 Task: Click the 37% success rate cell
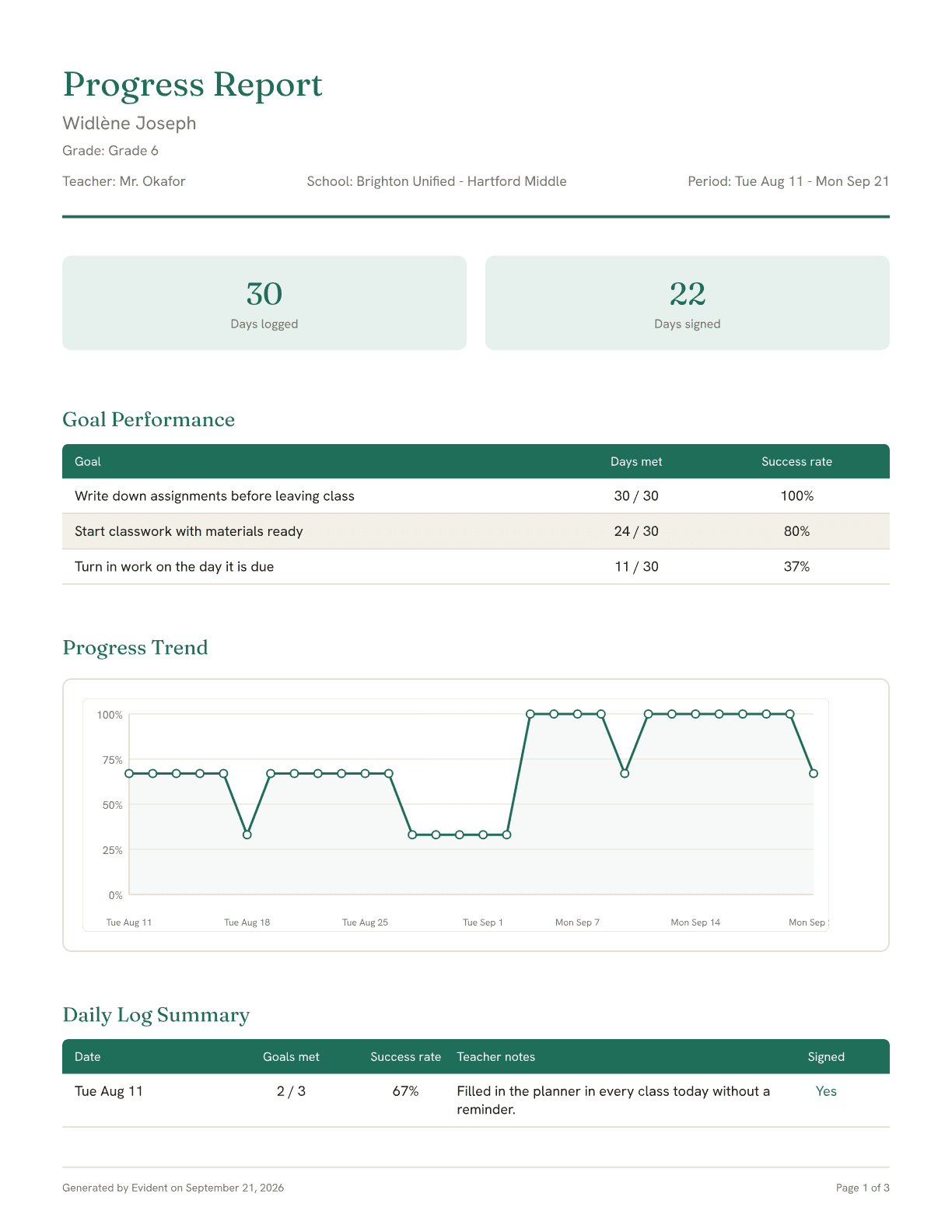click(x=796, y=566)
